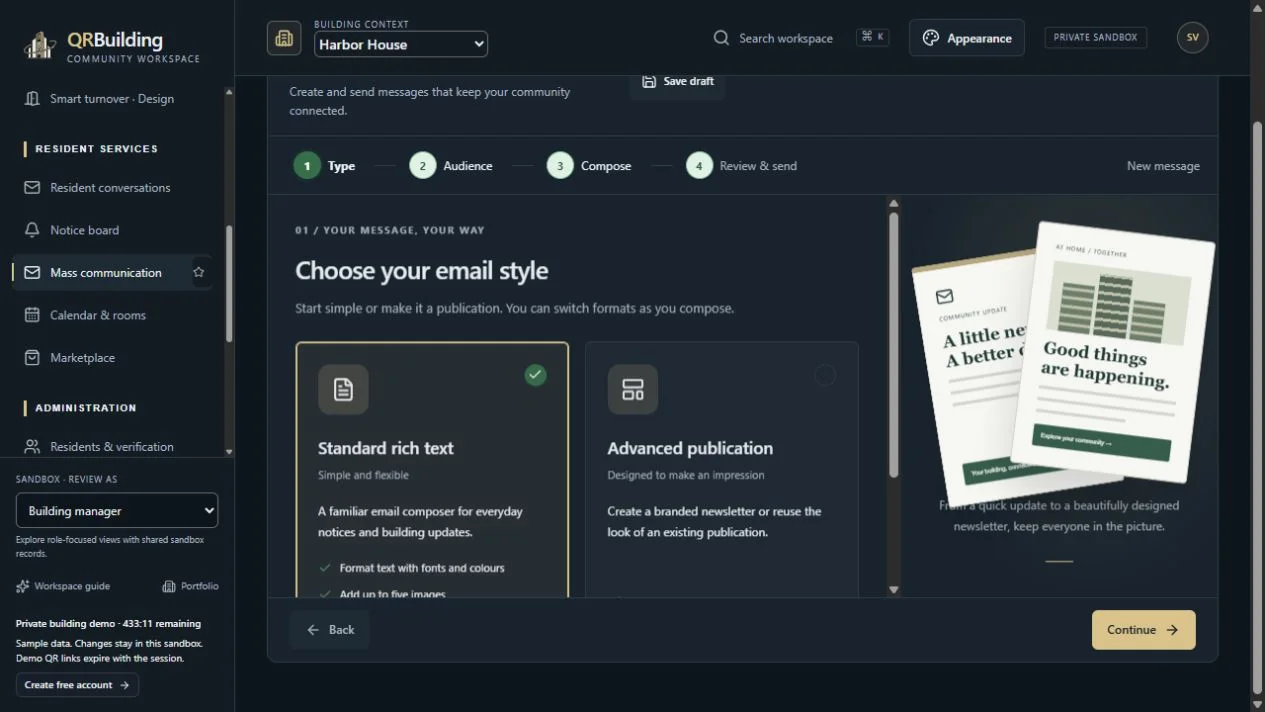Image resolution: width=1265 pixels, height=712 pixels.
Task: Click the palette icon in Appearance
Action: 931,38
